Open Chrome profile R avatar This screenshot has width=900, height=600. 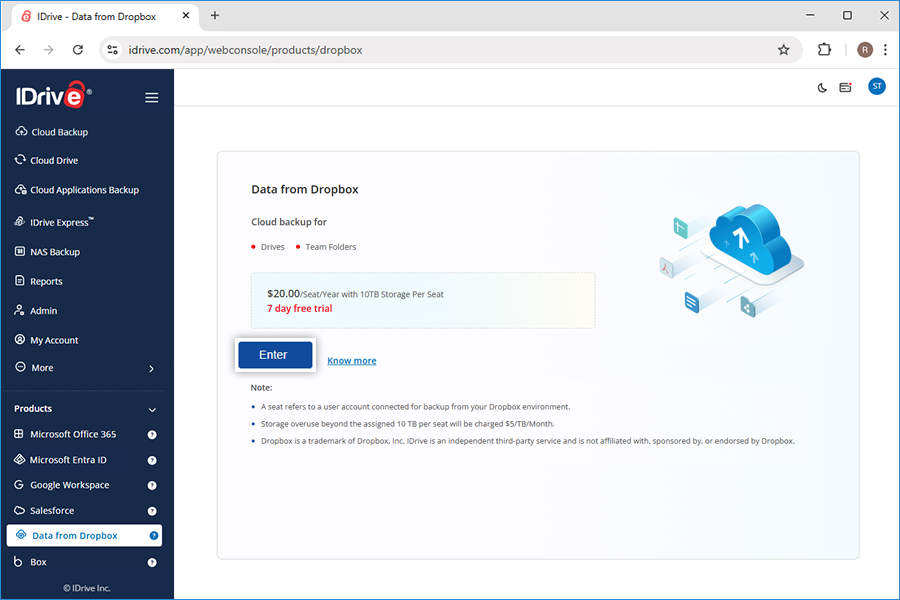865,50
